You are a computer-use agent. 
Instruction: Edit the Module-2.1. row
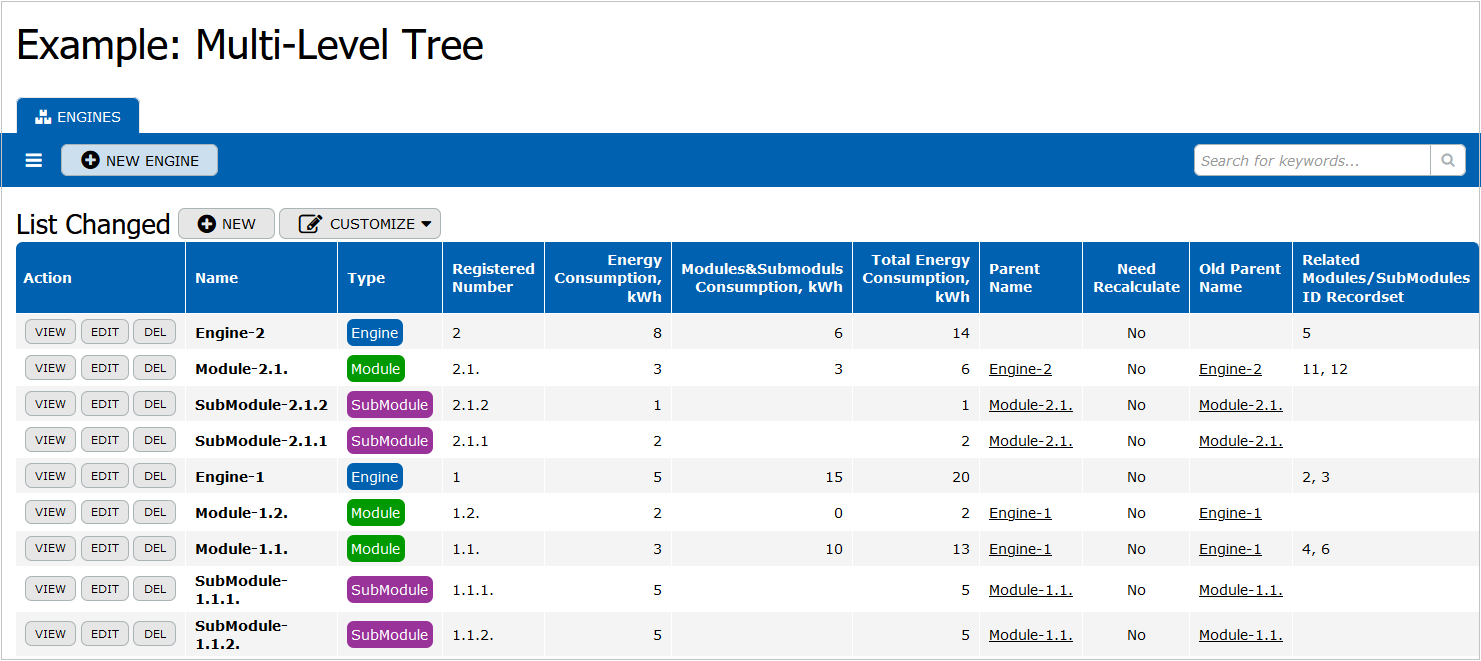[x=105, y=368]
